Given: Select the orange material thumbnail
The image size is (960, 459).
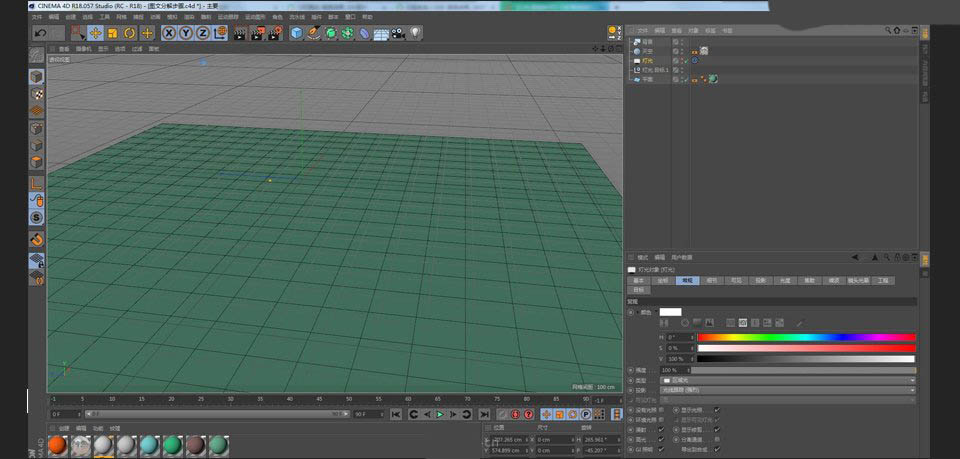Looking at the screenshot, I should click(58, 444).
